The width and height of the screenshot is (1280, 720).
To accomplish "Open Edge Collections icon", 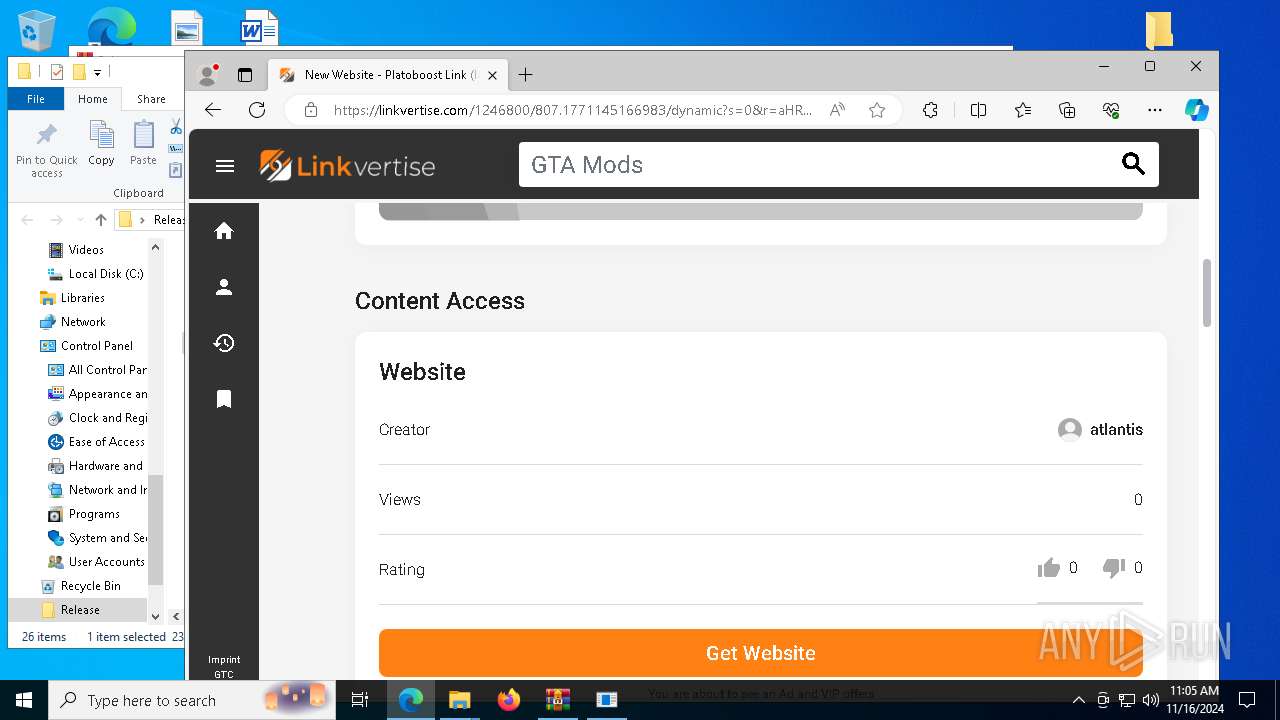I will coord(1067,110).
